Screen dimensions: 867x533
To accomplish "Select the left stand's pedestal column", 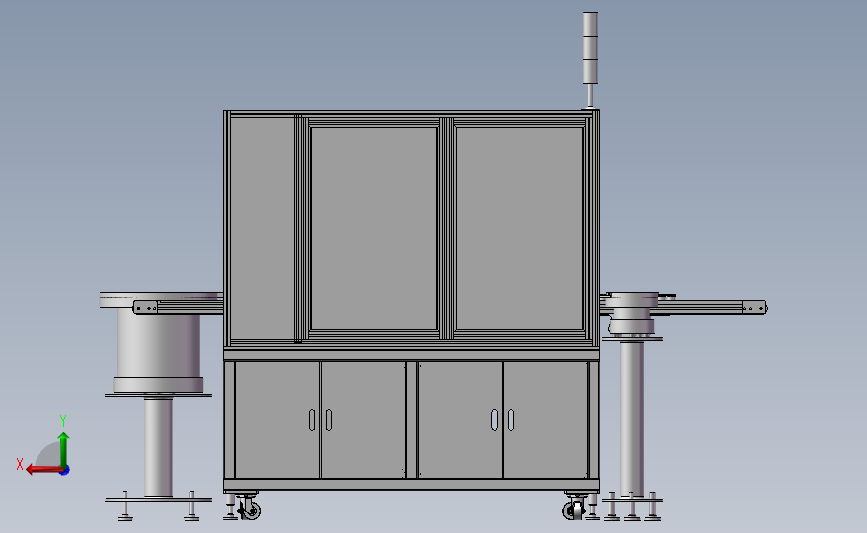I will pyautogui.click(x=158, y=447).
